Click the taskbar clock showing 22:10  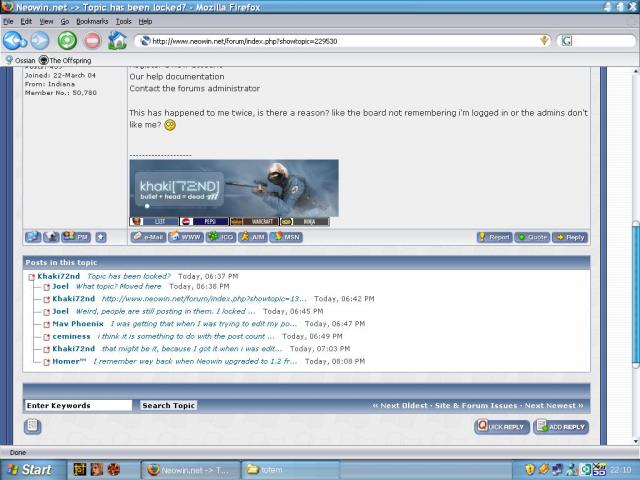pyautogui.click(x=621, y=470)
